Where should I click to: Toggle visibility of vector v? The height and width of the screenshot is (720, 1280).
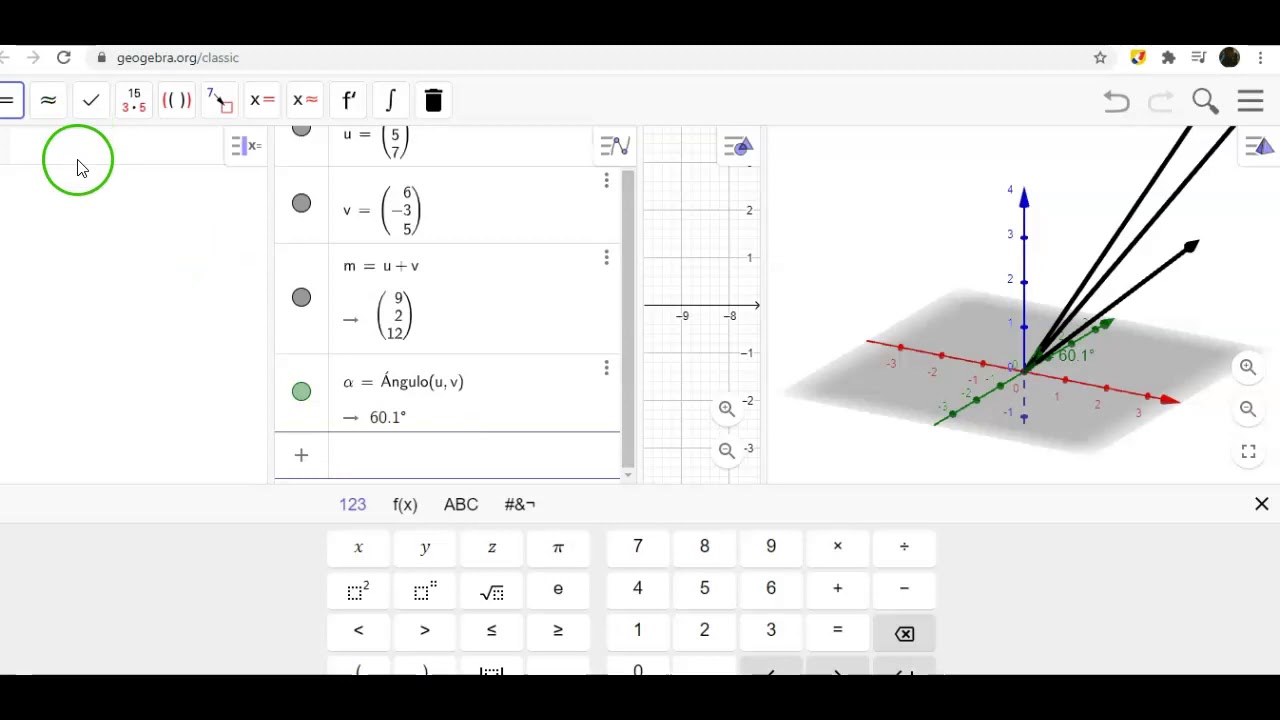point(301,204)
